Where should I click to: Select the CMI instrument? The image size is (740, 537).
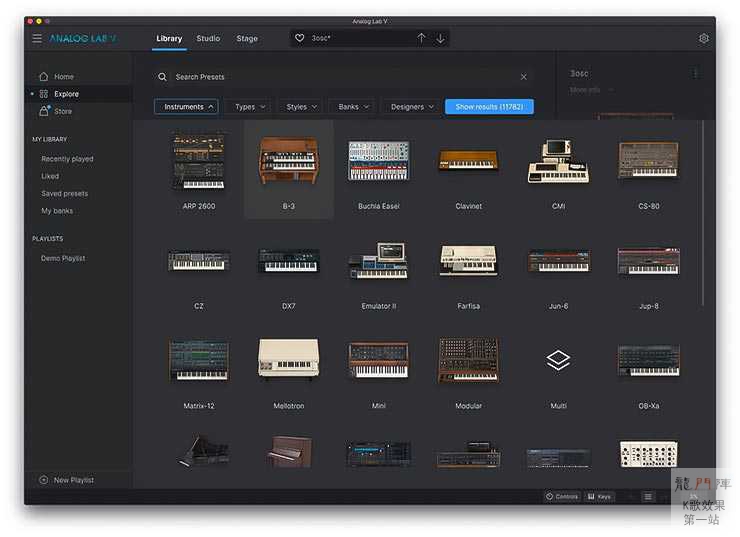558,170
